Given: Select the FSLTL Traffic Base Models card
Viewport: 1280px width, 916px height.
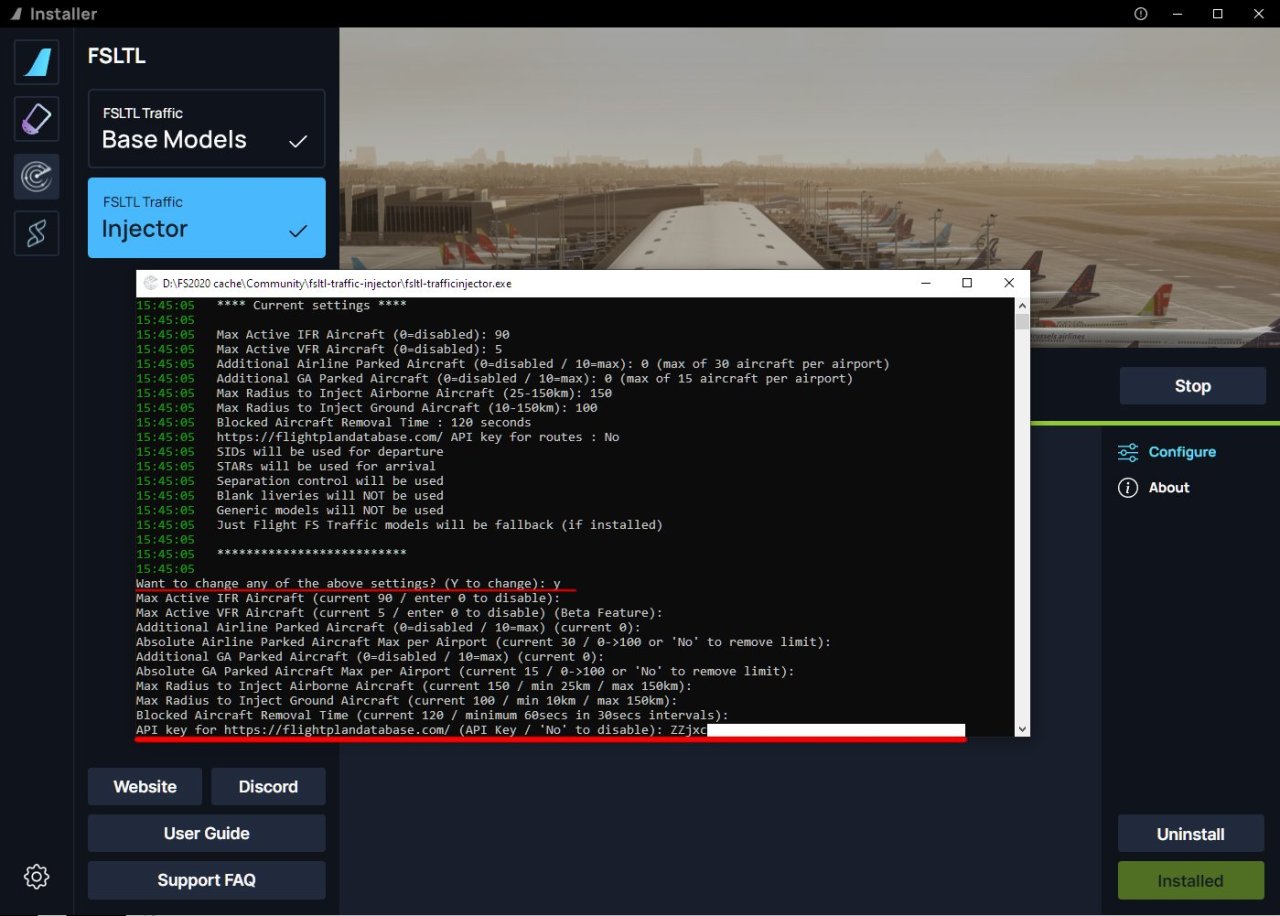Looking at the screenshot, I should 207,128.
